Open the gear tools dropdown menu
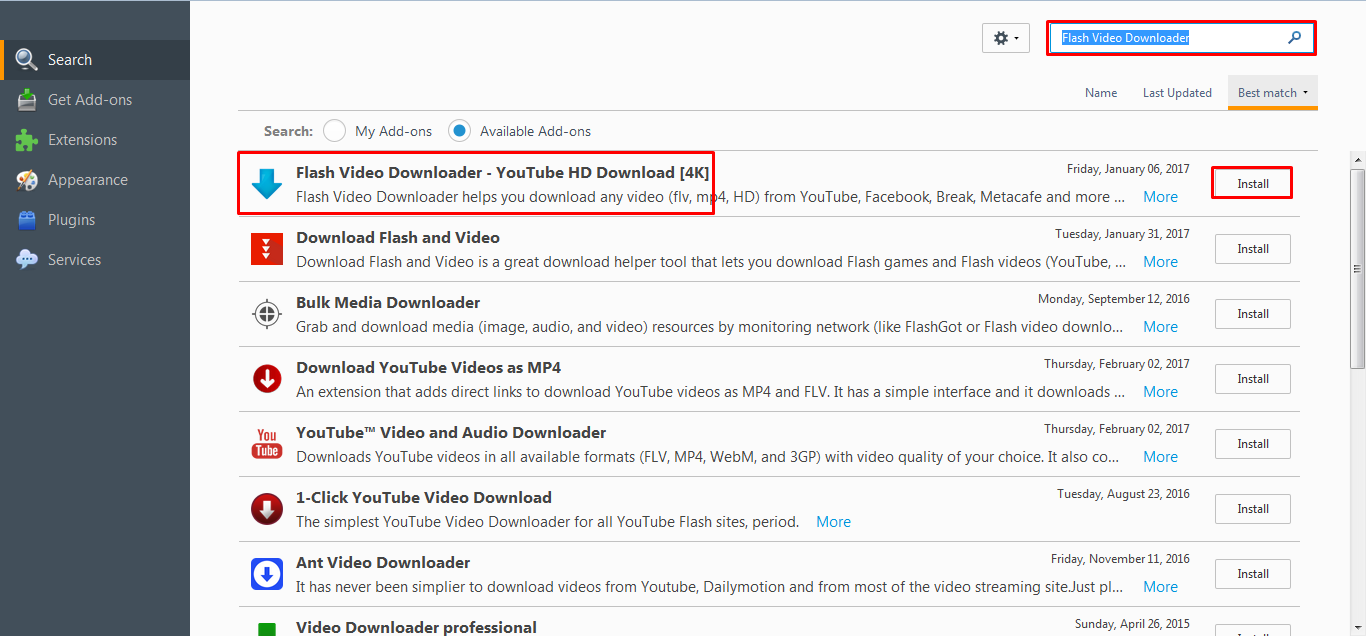The height and width of the screenshot is (636, 1366). 1005,38
